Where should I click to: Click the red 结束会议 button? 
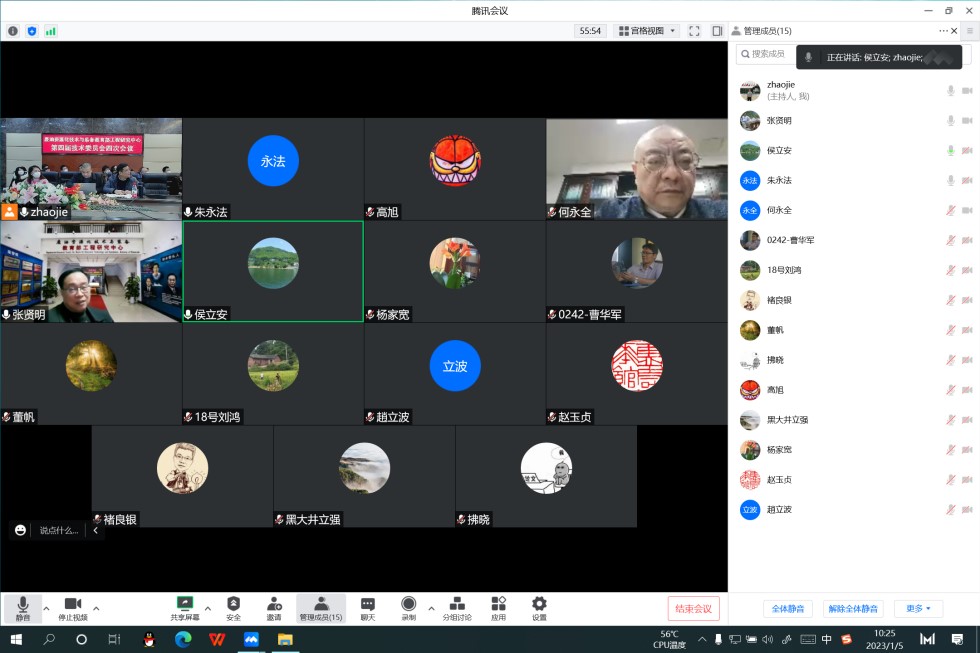693,608
